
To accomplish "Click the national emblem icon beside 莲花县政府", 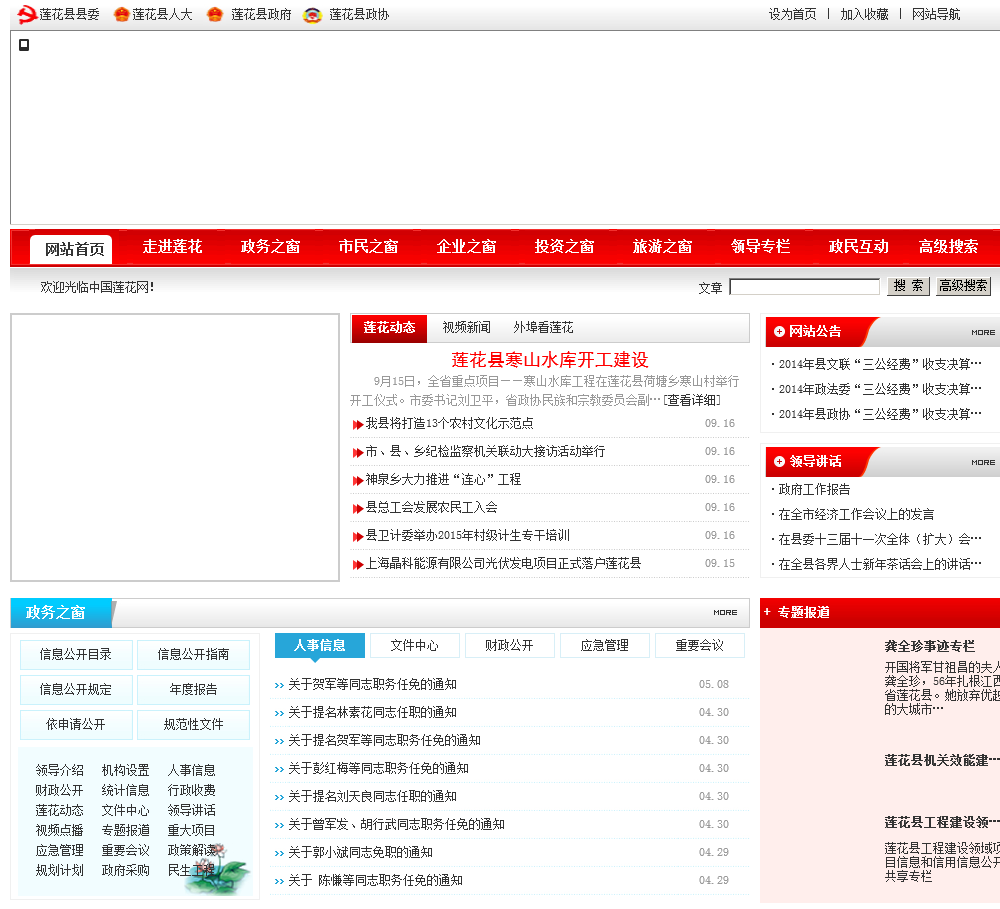I will pos(215,14).
